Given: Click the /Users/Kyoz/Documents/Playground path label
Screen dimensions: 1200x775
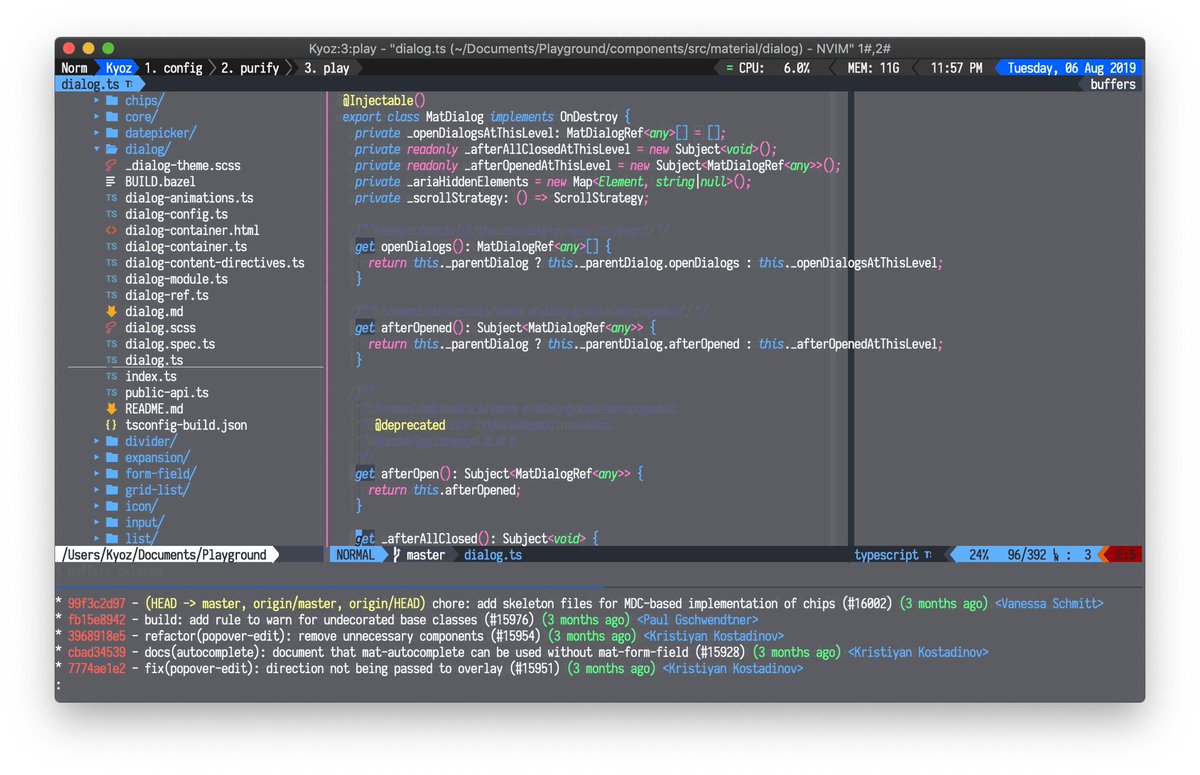Looking at the screenshot, I should 164,555.
